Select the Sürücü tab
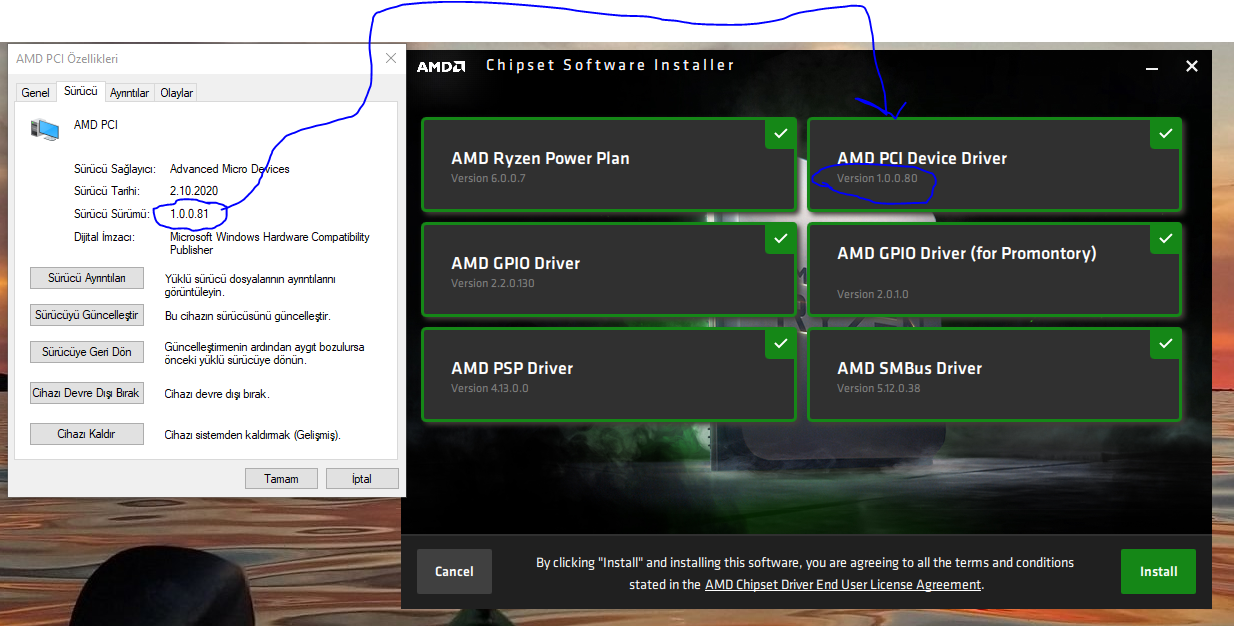This screenshot has width=1234, height=626. [x=81, y=91]
